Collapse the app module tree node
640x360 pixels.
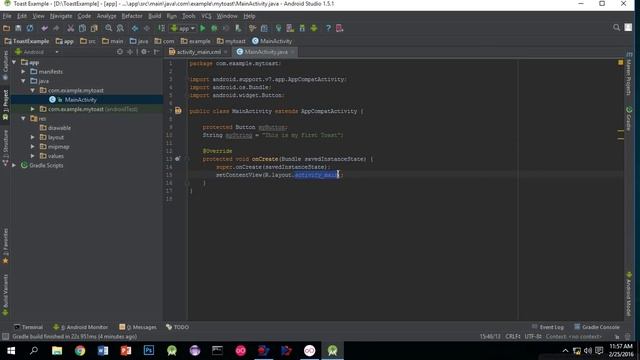[x=14, y=62]
